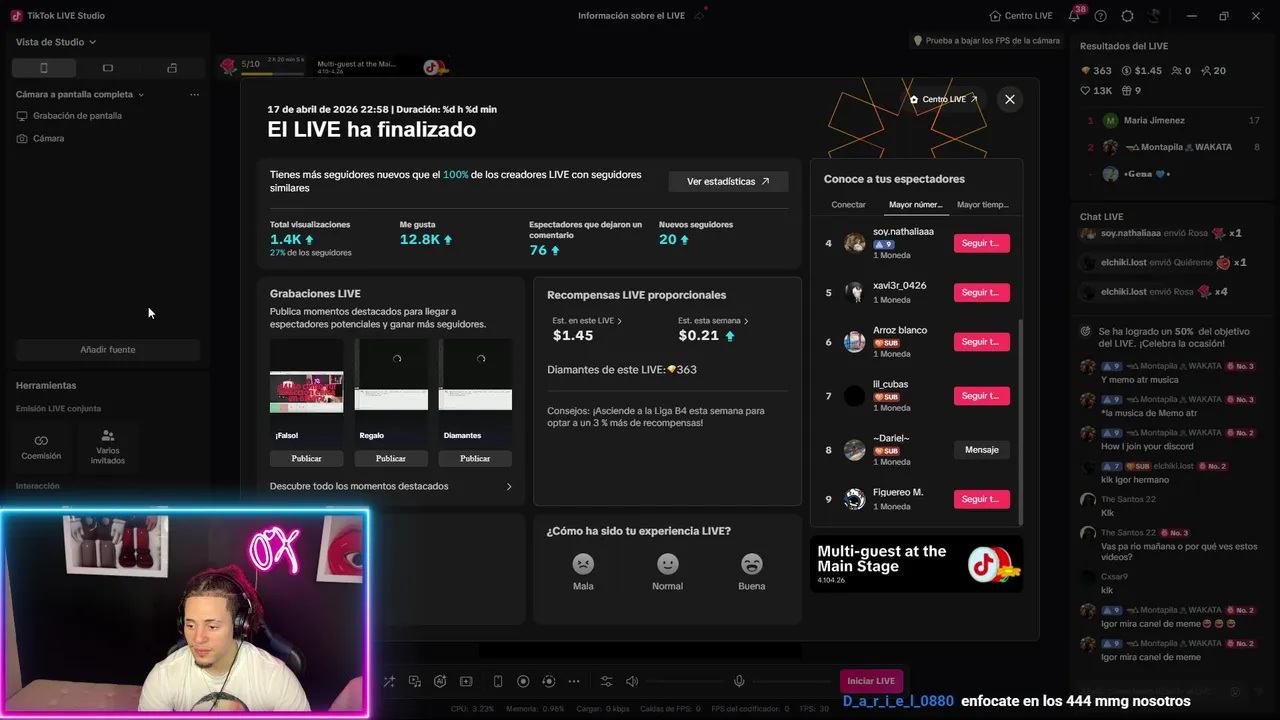This screenshot has height=720, width=1280.
Task: Open the Vista de Studio dropdown
Action: (56, 42)
